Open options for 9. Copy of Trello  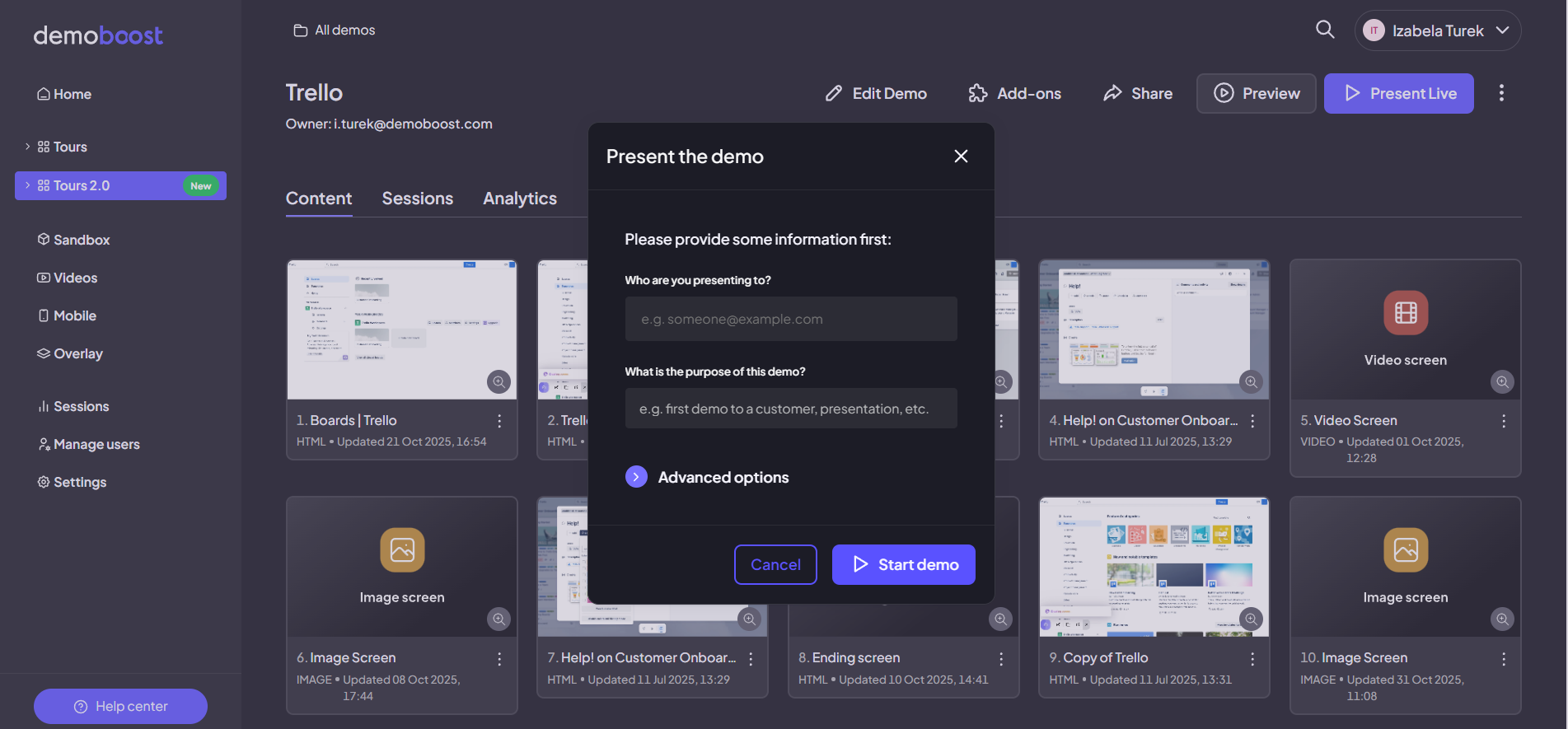(x=1252, y=658)
